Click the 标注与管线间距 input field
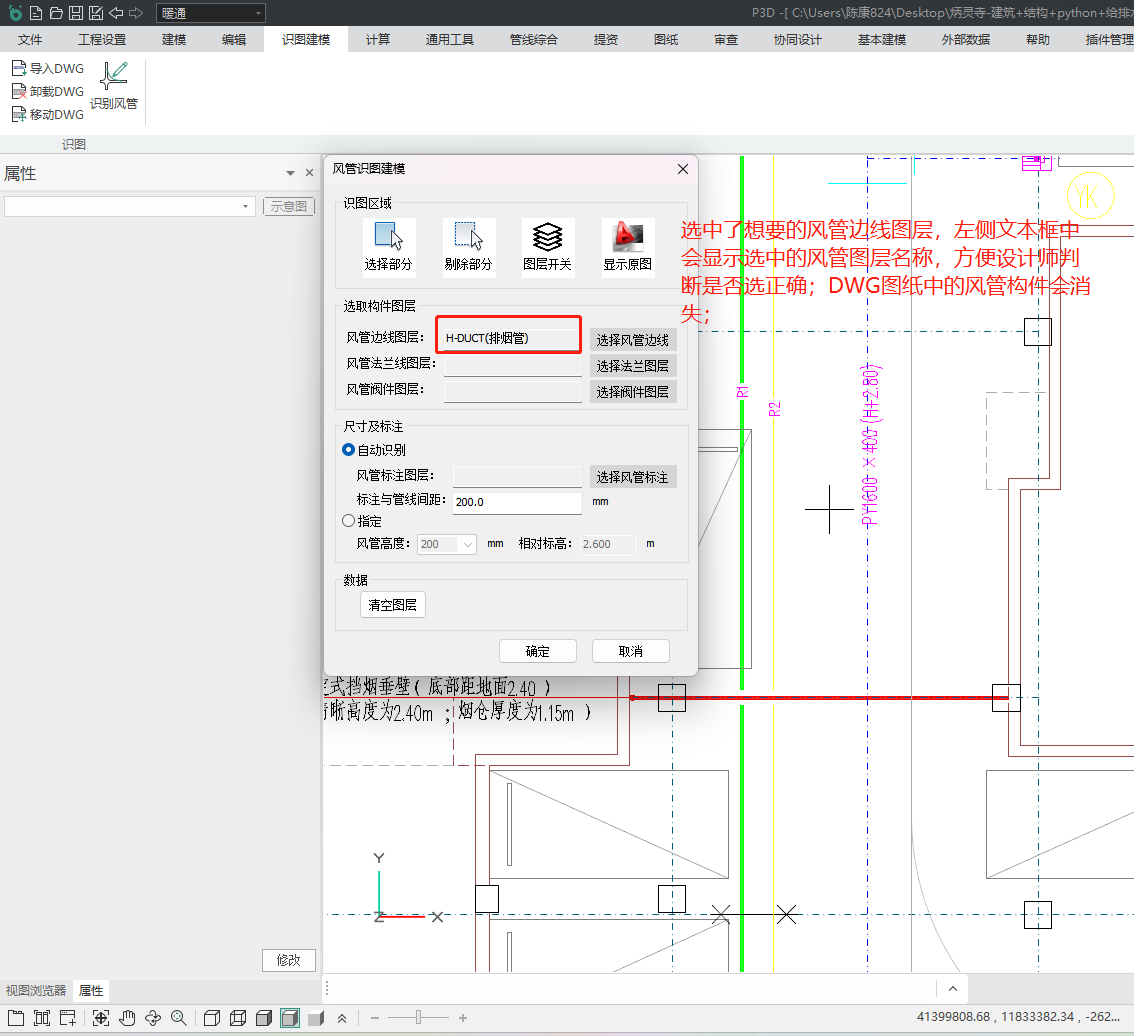The width and height of the screenshot is (1134, 1036). click(516, 502)
